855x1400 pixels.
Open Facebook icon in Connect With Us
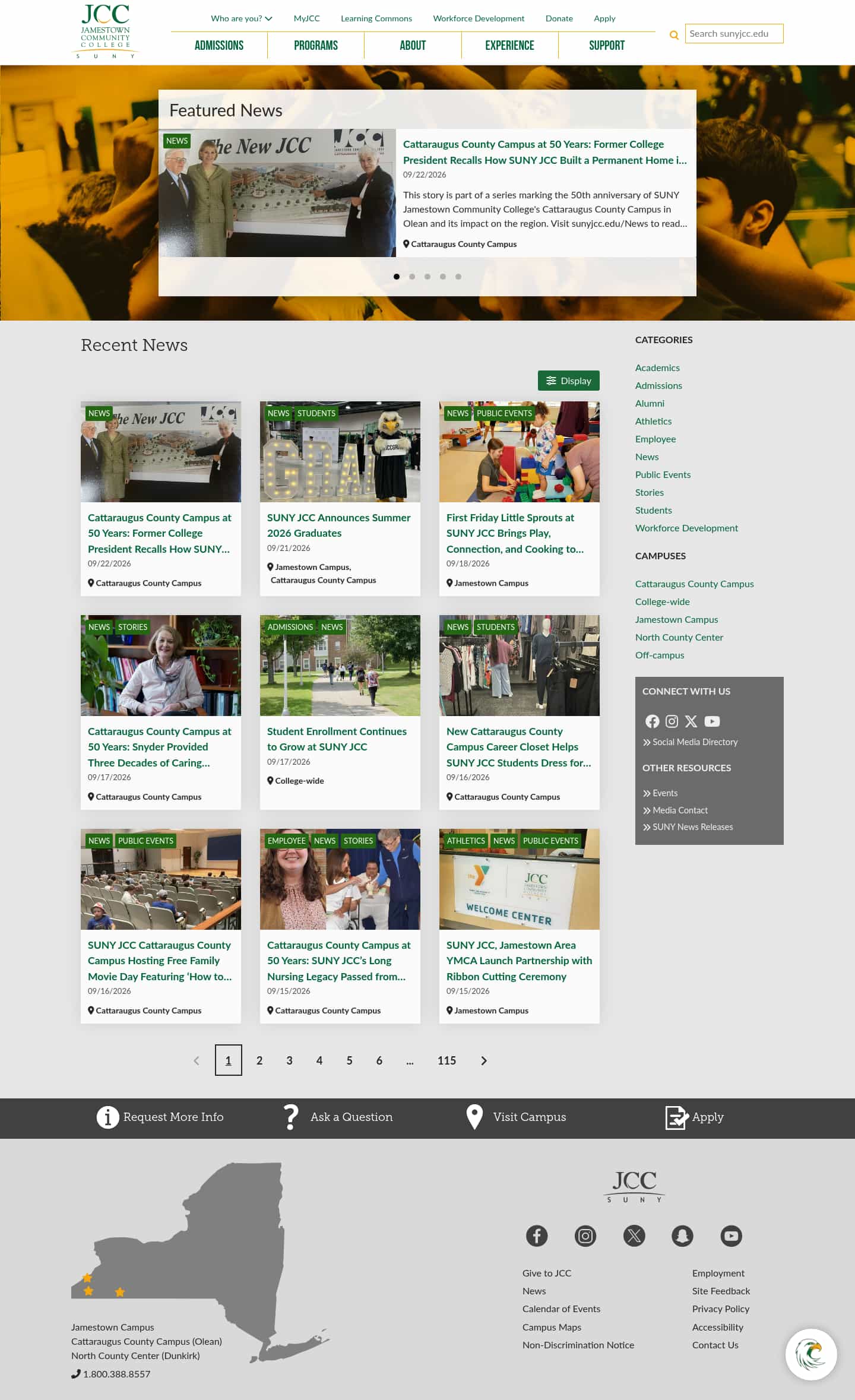click(x=652, y=721)
